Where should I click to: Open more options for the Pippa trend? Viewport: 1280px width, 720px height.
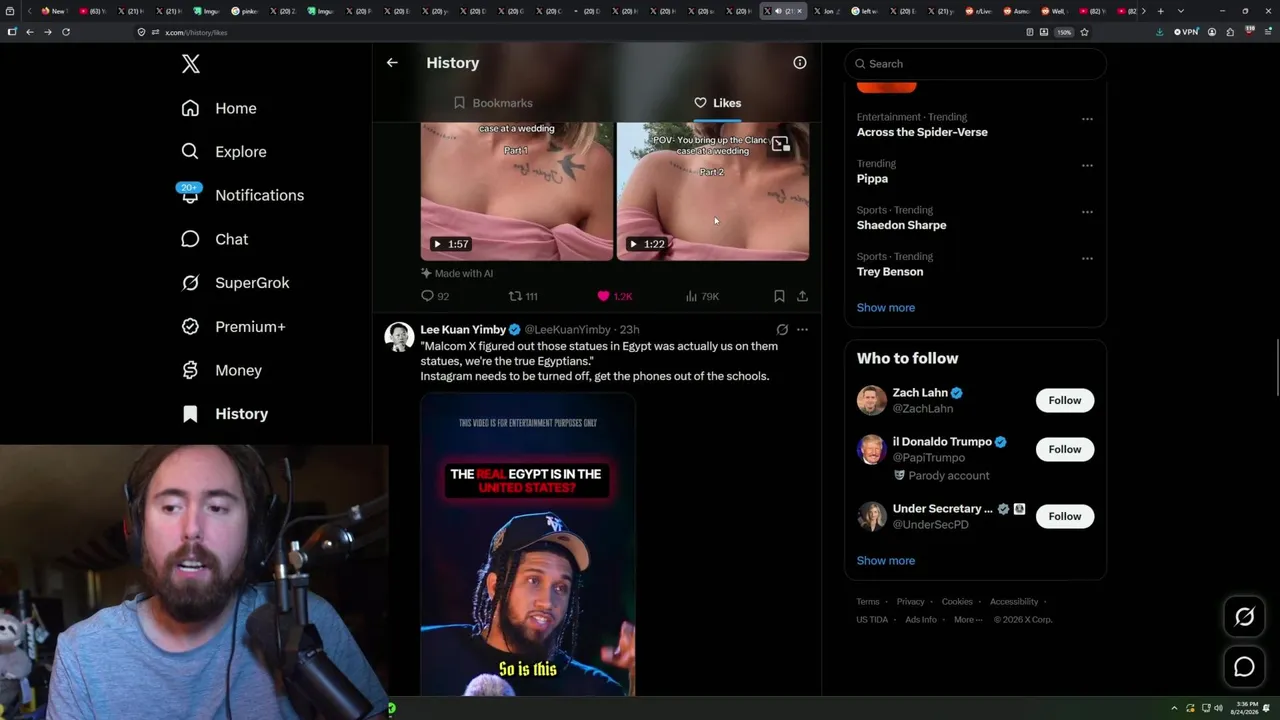click(x=1087, y=166)
